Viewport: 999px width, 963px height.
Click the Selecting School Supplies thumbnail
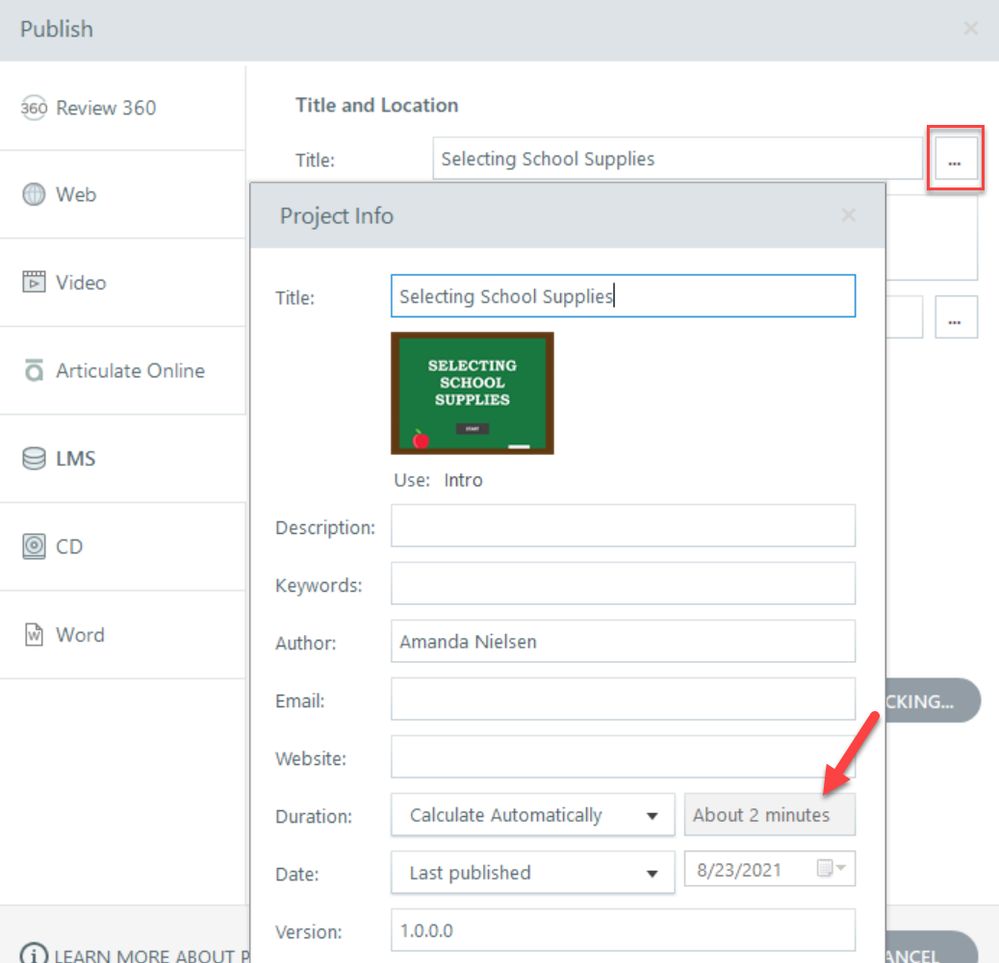(472, 393)
